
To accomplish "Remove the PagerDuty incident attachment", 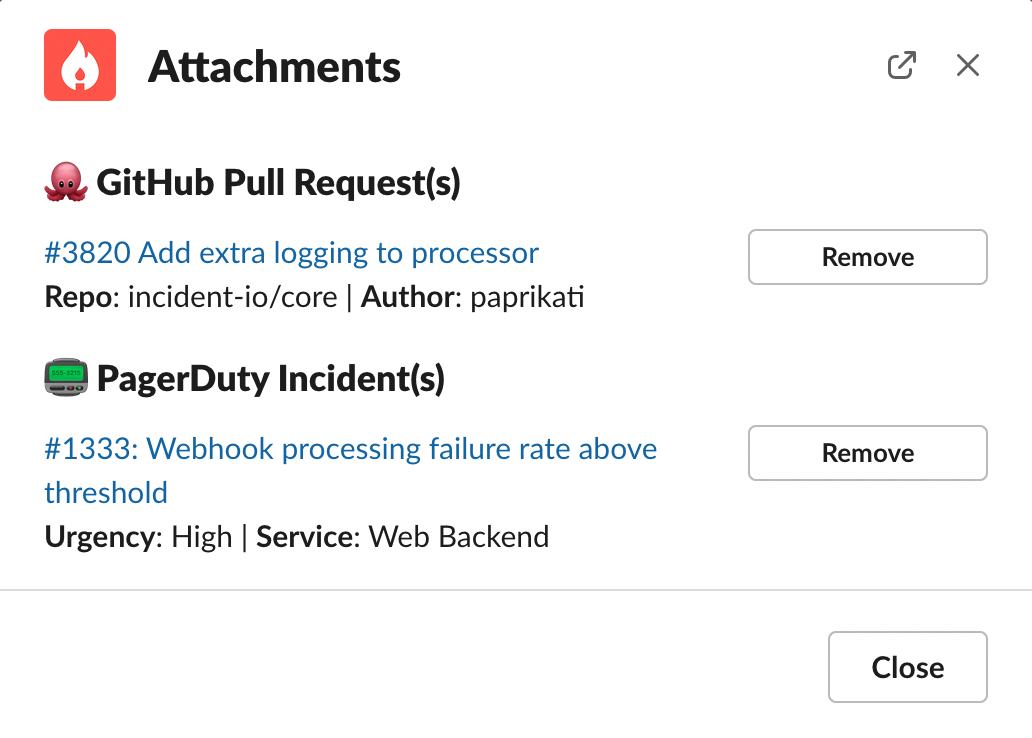I will tap(867, 453).
